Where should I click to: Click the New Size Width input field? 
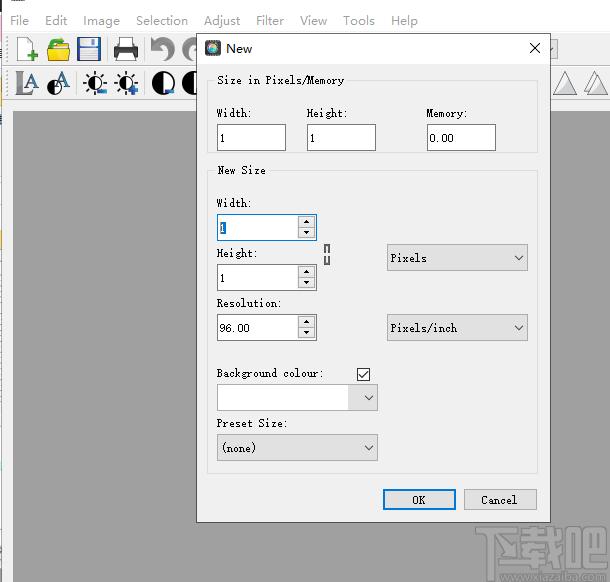tap(258, 227)
